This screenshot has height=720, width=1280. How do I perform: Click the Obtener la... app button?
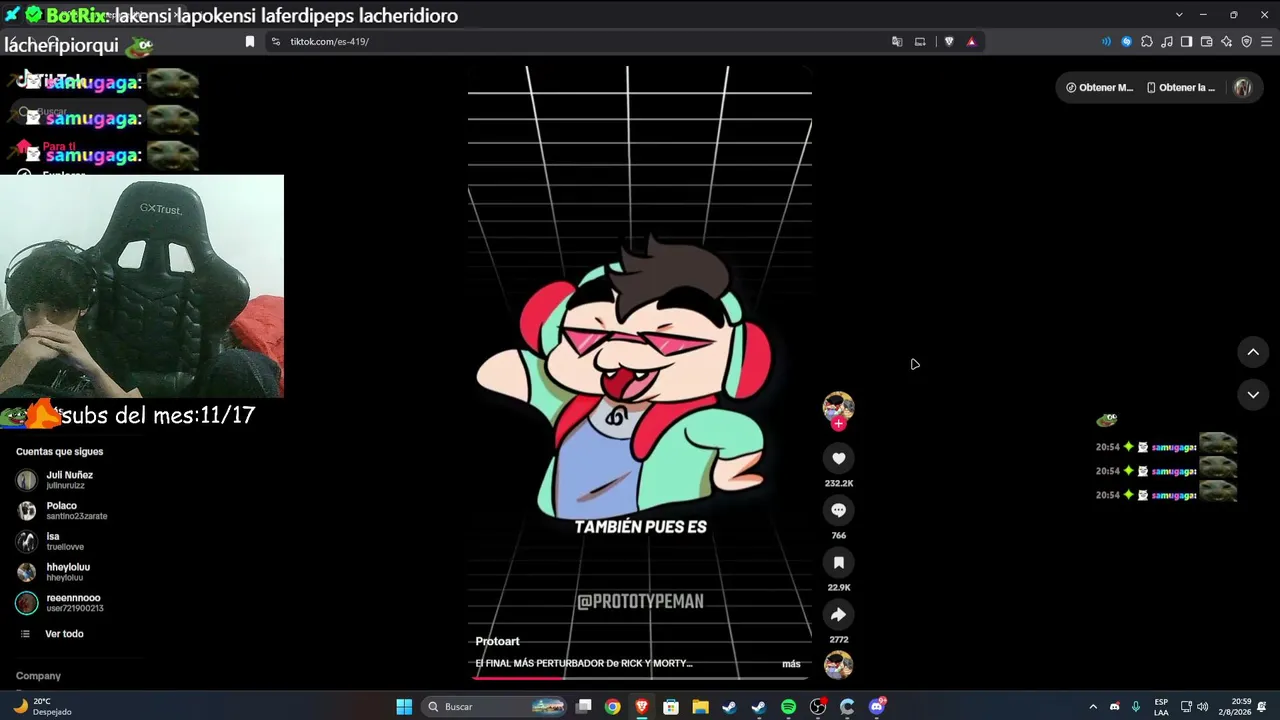coord(1181,88)
